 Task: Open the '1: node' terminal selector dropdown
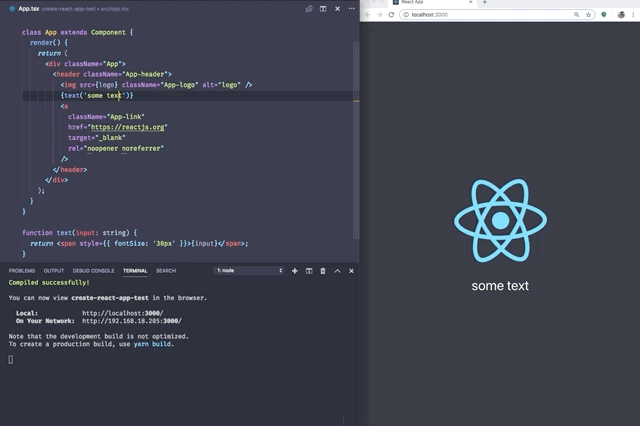coord(249,271)
